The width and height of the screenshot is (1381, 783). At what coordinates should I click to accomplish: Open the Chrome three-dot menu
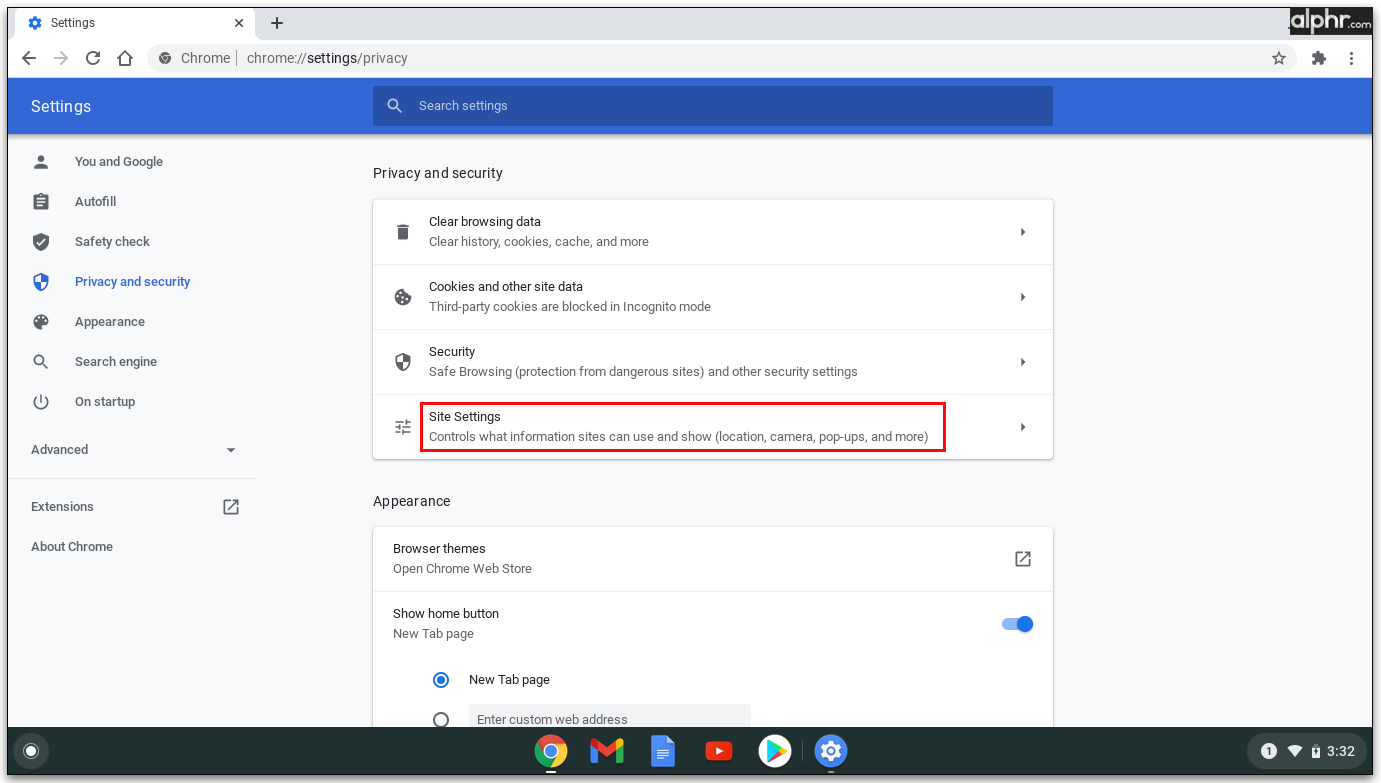(1351, 58)
